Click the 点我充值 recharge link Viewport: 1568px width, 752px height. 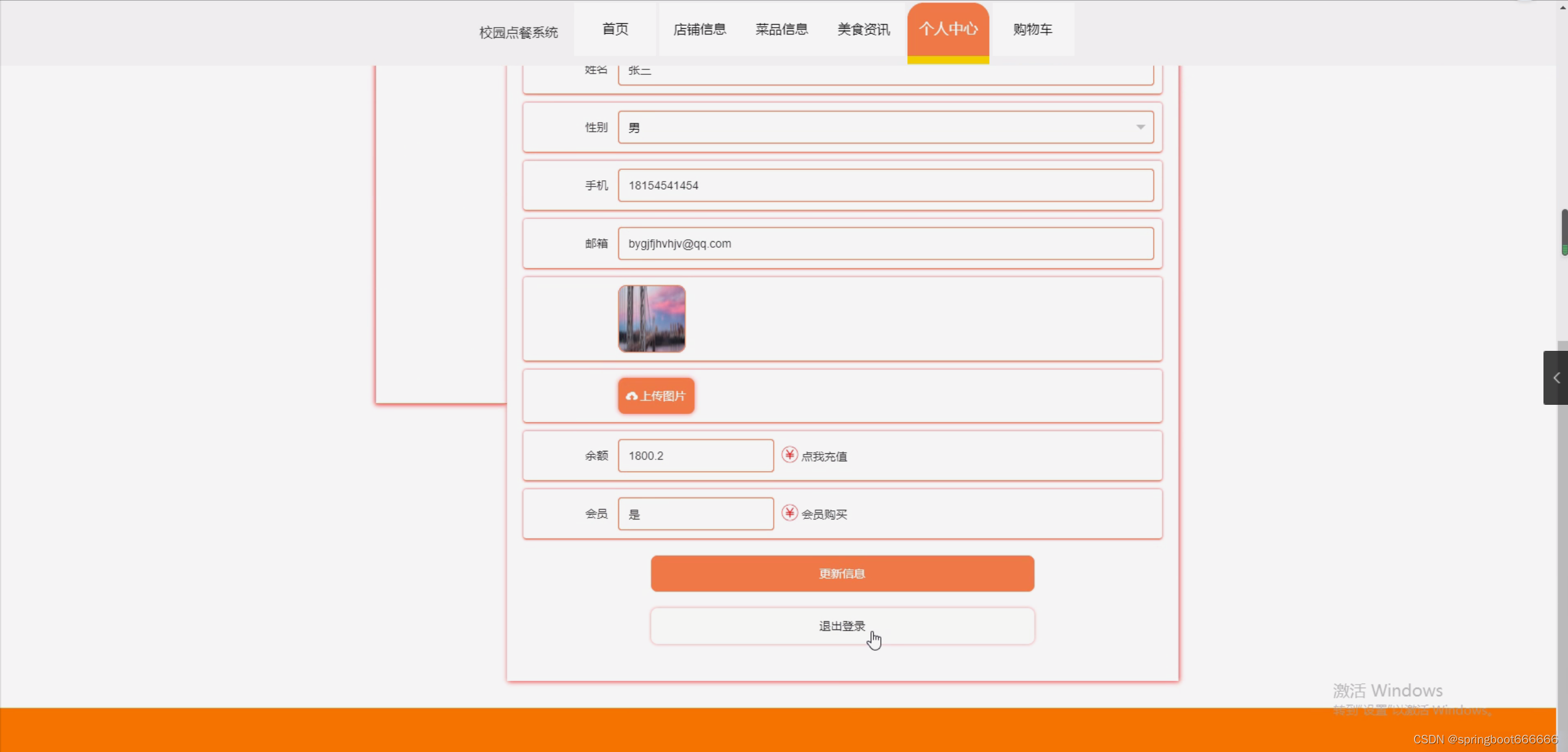point(824,456)
